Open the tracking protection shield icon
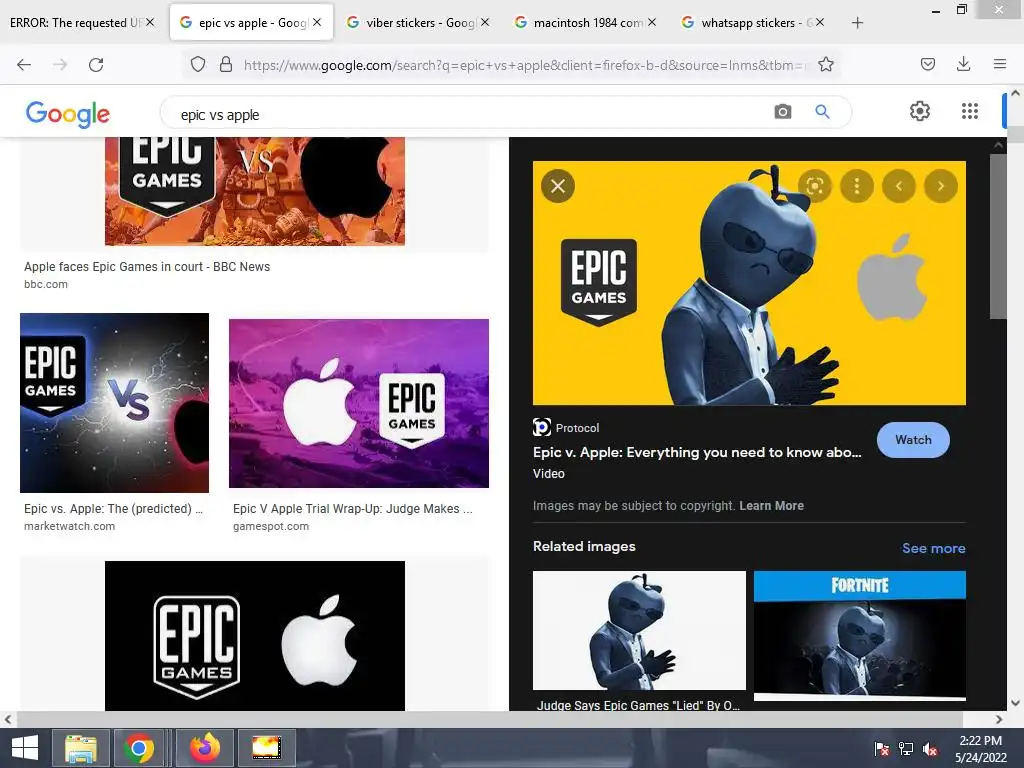Screen dimensions: 1024x768 click(x=198, y=64)
